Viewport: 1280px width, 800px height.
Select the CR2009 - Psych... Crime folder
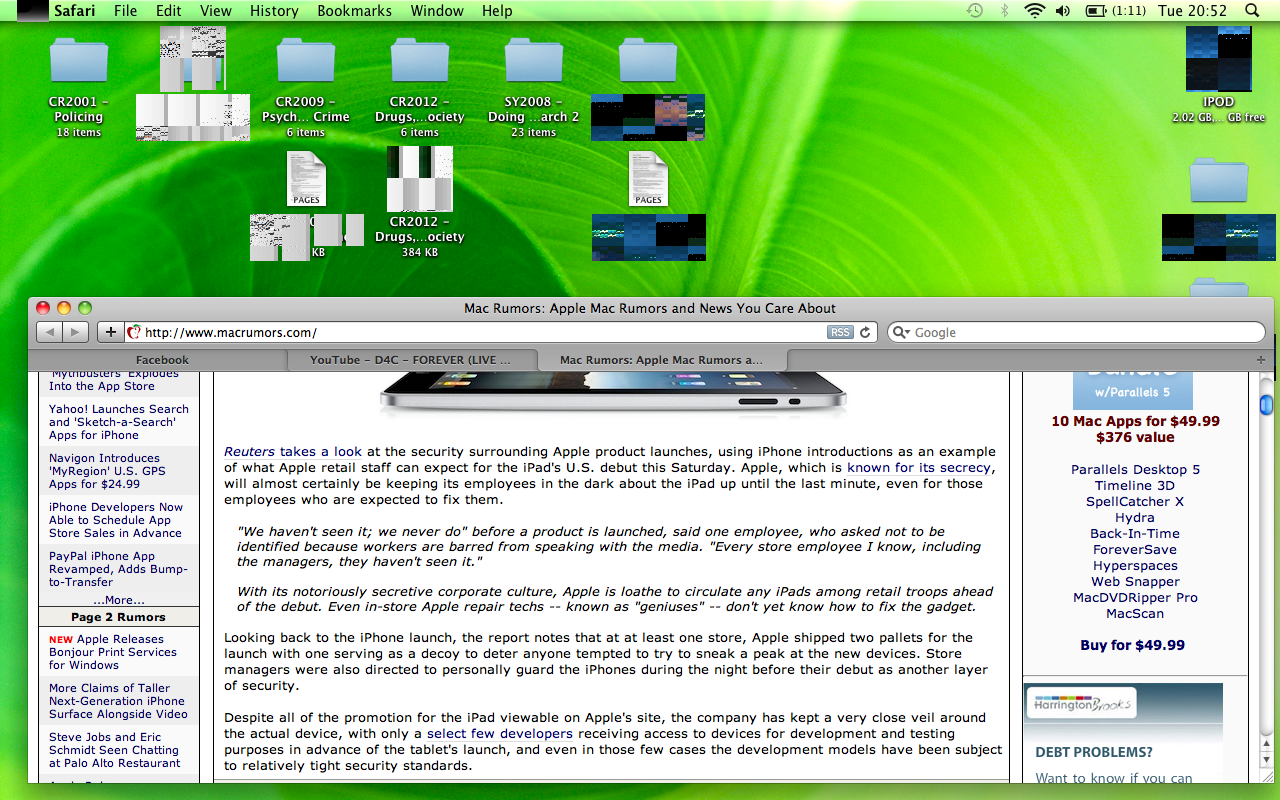click(305, 60)
